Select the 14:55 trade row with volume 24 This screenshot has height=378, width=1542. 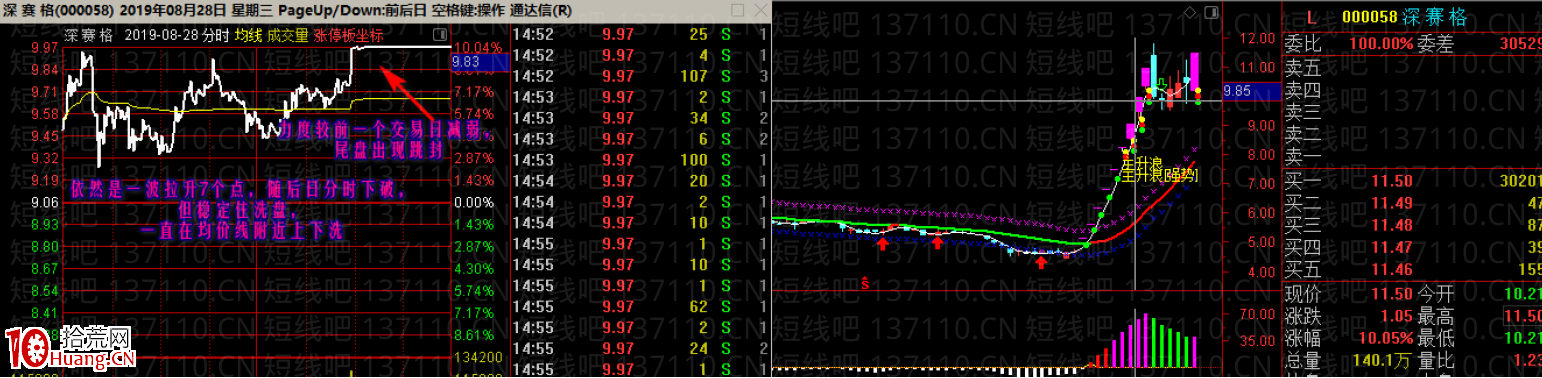coord(641,349)
